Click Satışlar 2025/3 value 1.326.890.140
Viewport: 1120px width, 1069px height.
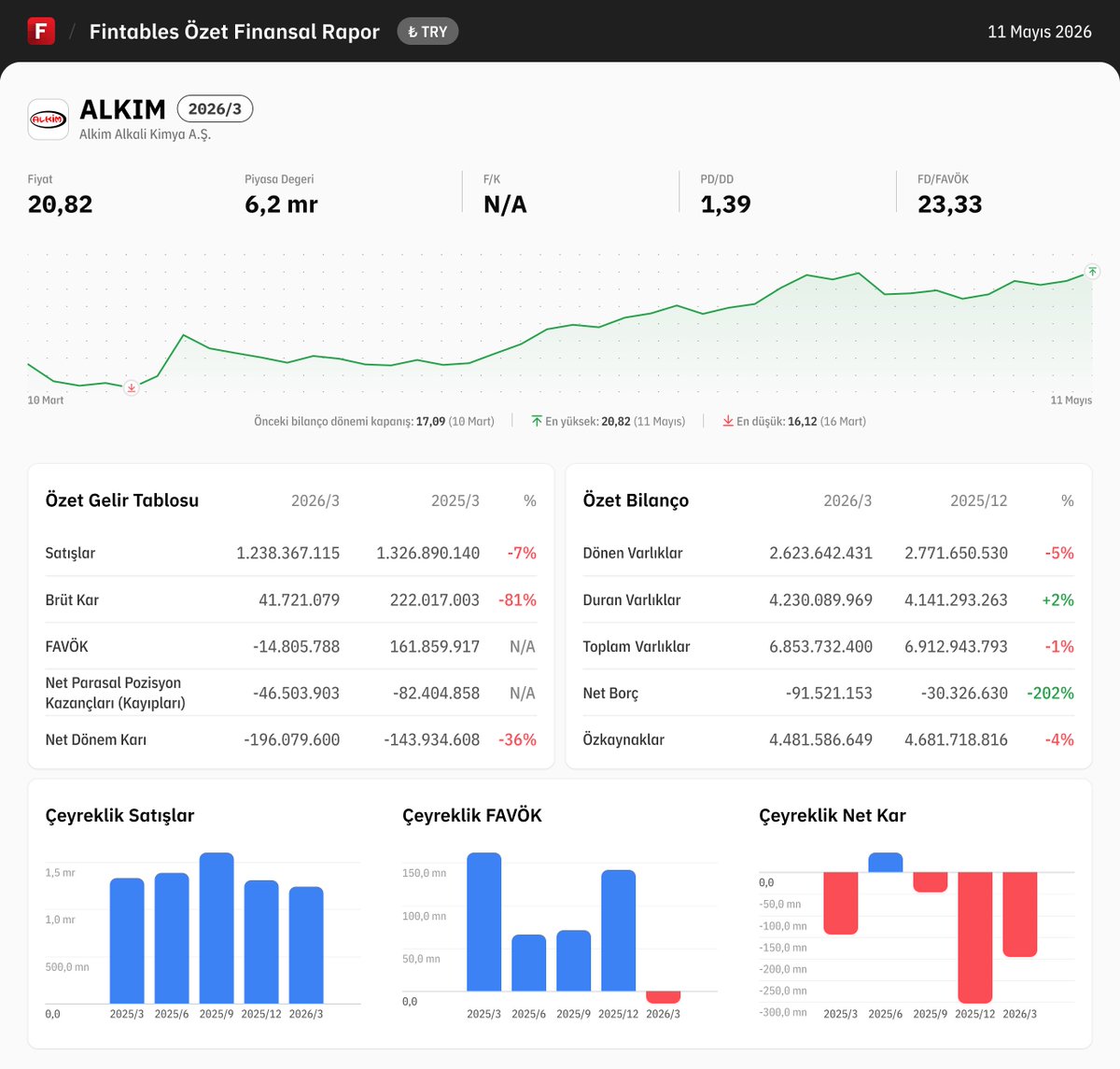coord(428,553)
